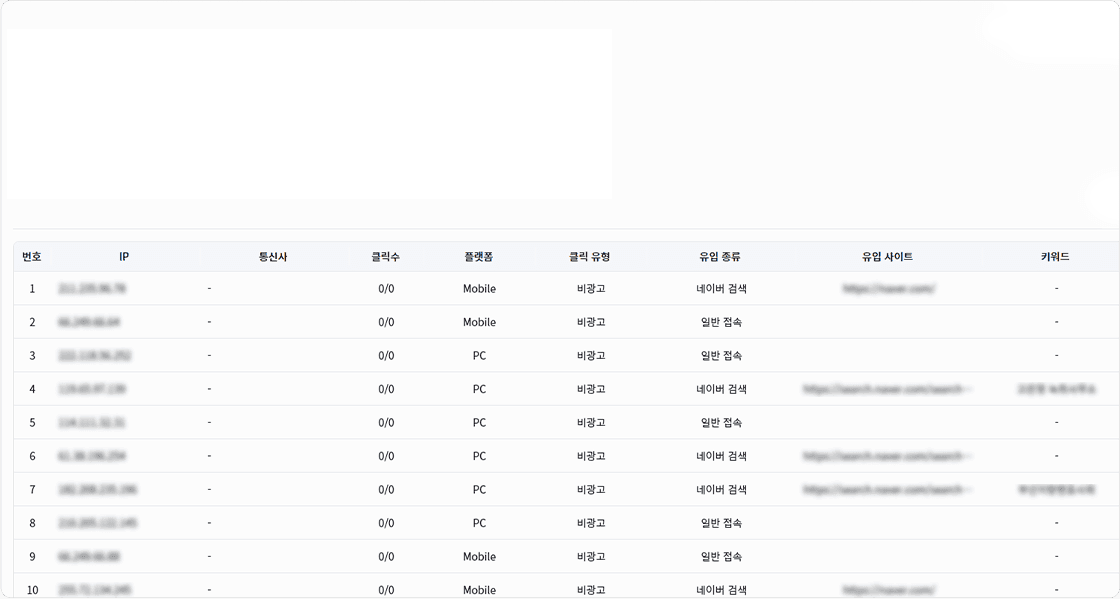Screen dimensions: 1120x599
Task: Select the 플랫폼 column header
Action: tap(479, 257)
